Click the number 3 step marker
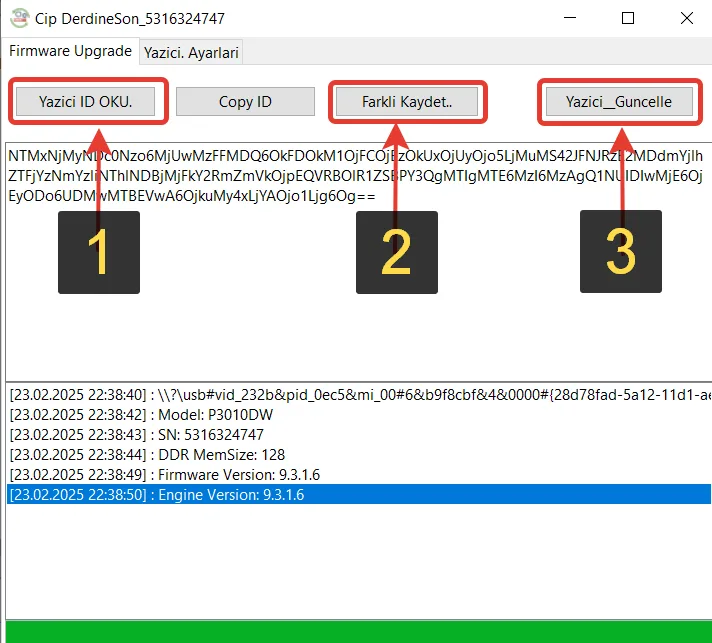Screen dimensions: 712x643 620,252
